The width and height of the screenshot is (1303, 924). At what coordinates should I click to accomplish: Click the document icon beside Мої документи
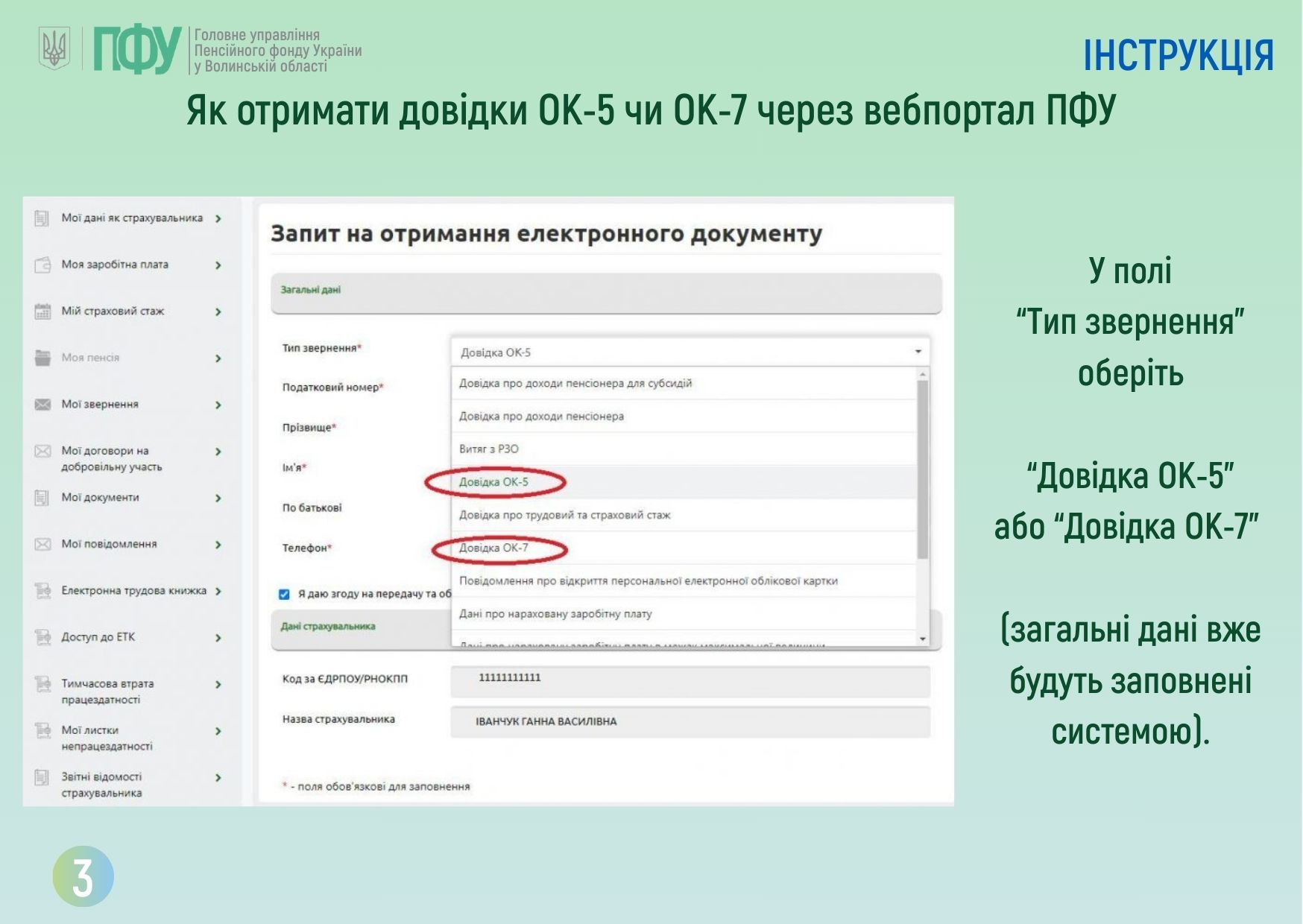[x=42, y=498]
